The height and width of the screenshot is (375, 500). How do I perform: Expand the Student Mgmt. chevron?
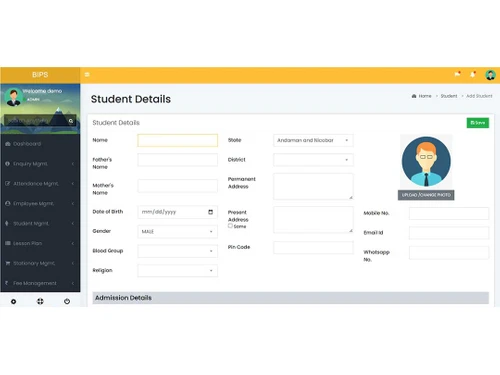73,223
